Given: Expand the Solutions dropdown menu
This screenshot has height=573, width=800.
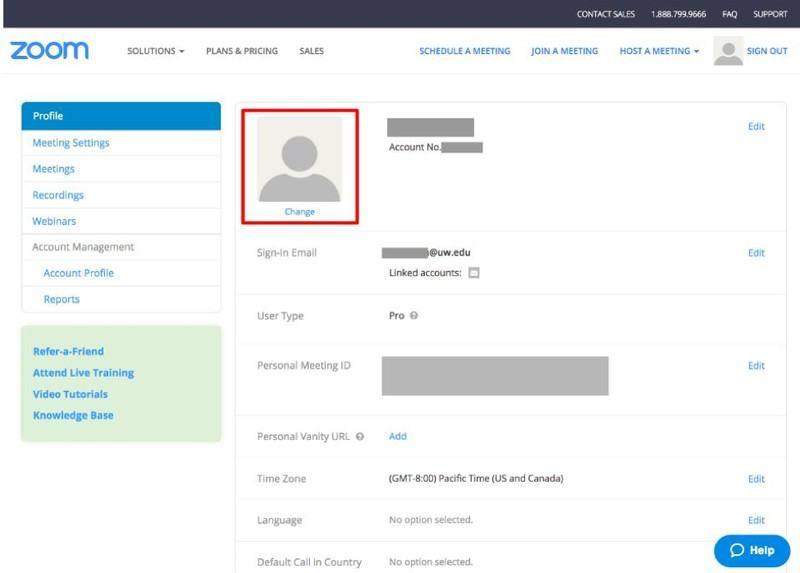Looking at the screenshot, I should pyautogui.click(x=156, y=51).
